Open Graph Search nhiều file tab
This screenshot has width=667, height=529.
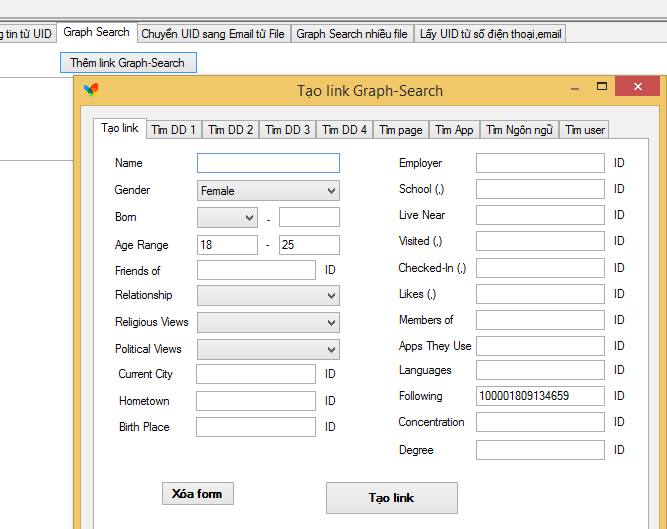352,34
